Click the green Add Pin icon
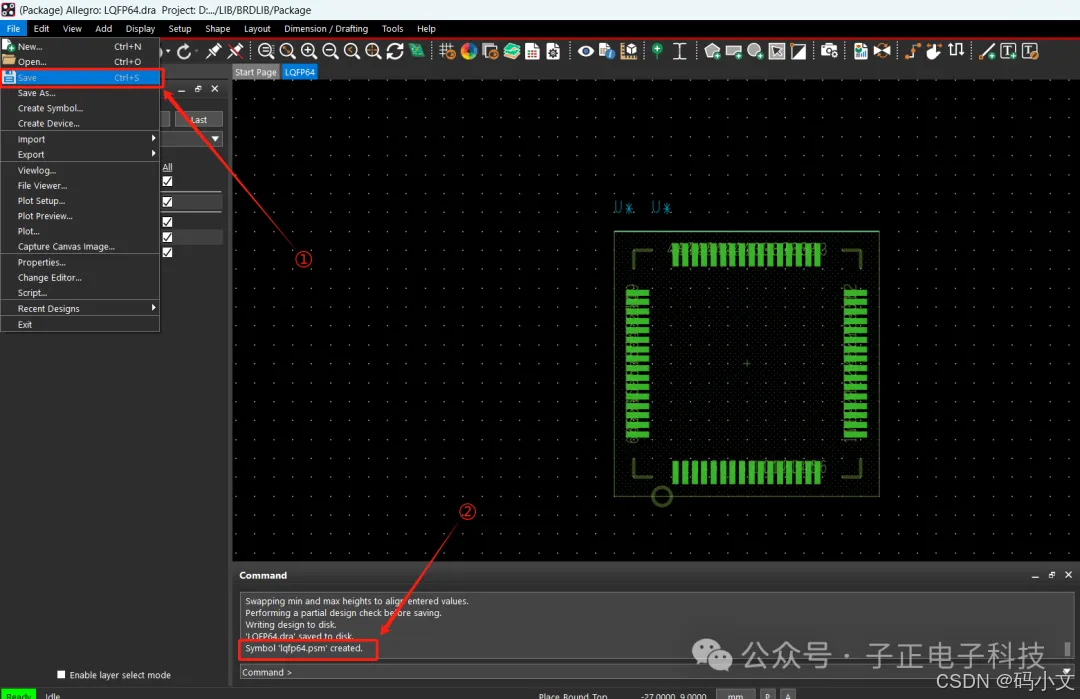Image resolution: width=1080 pixels, height=699 pixels. click(x=657, y=52)
